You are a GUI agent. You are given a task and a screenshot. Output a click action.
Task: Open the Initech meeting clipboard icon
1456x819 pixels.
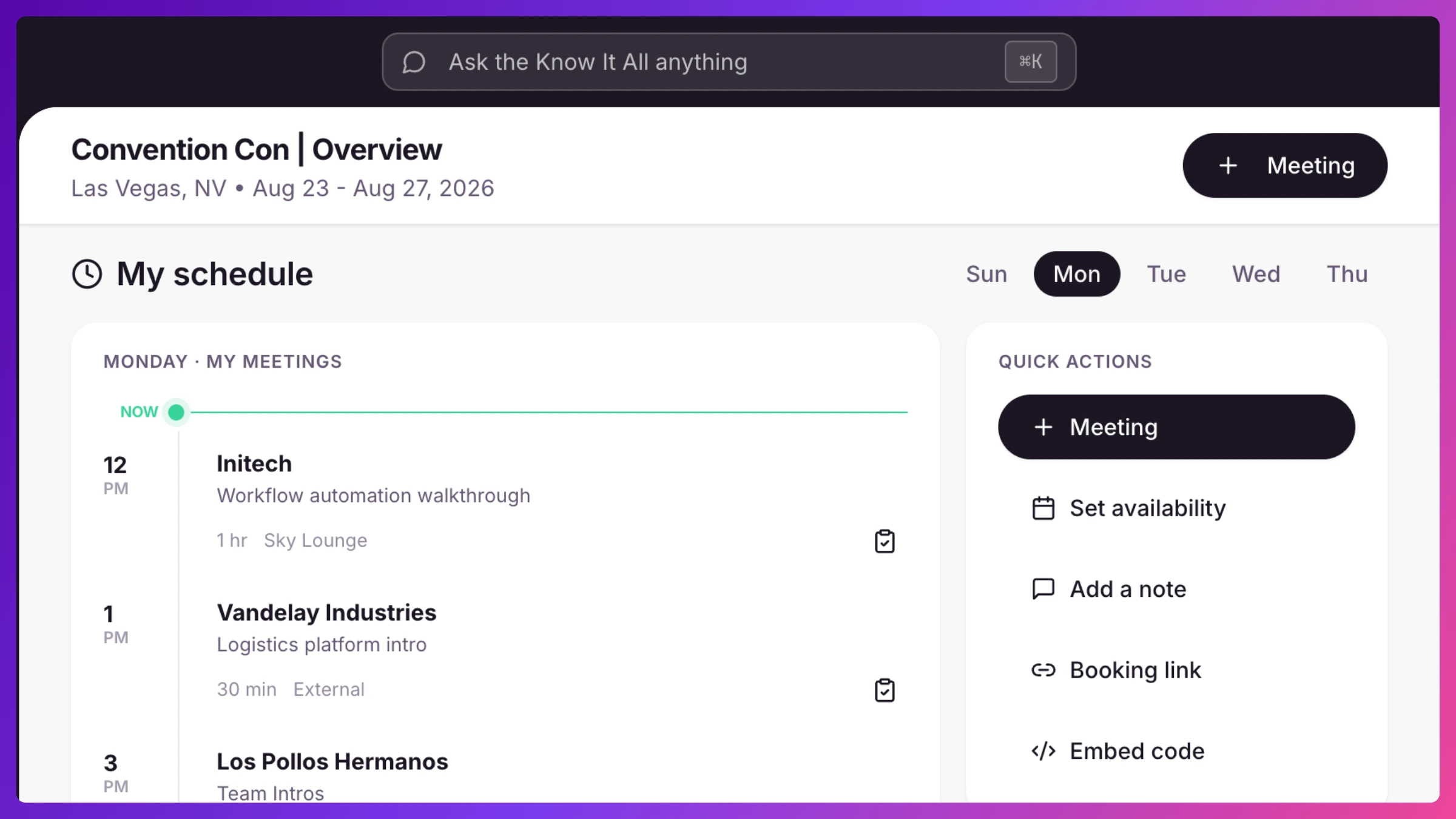885,541
